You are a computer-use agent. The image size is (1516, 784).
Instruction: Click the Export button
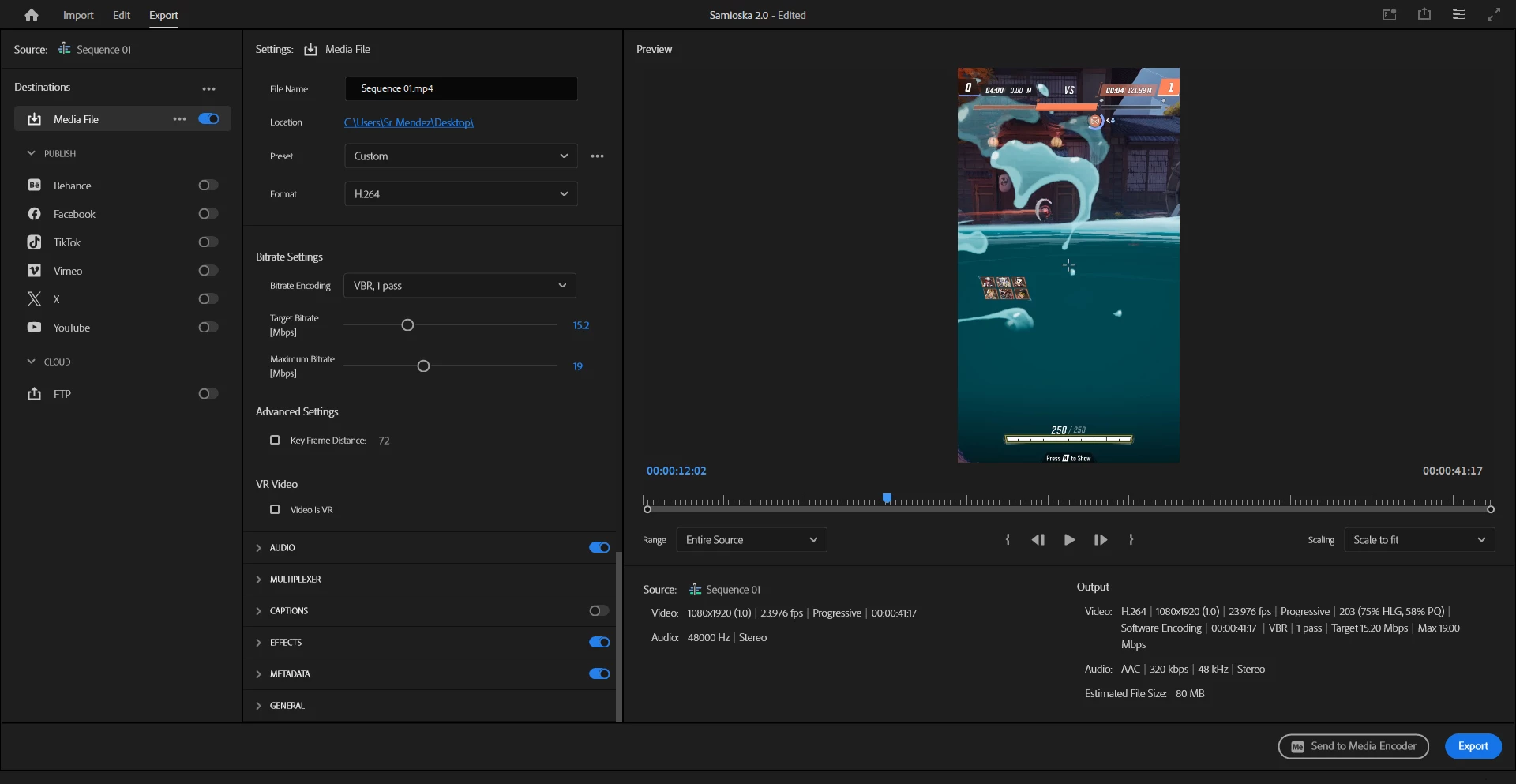coord(1473,746)
